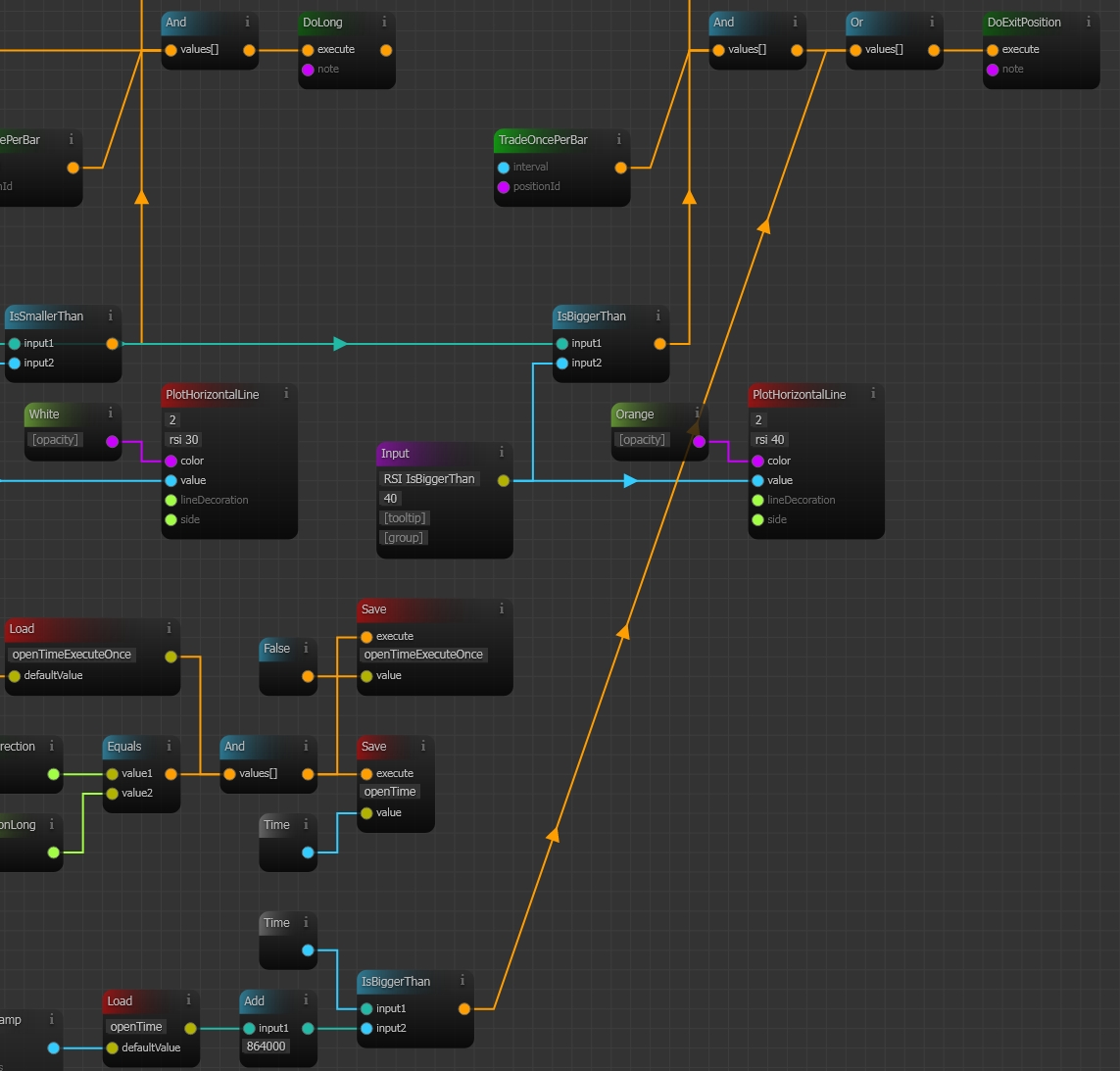The image size is (1120, 1071).
Task: Click the False node's output port
Action: (x=308, y=676)
